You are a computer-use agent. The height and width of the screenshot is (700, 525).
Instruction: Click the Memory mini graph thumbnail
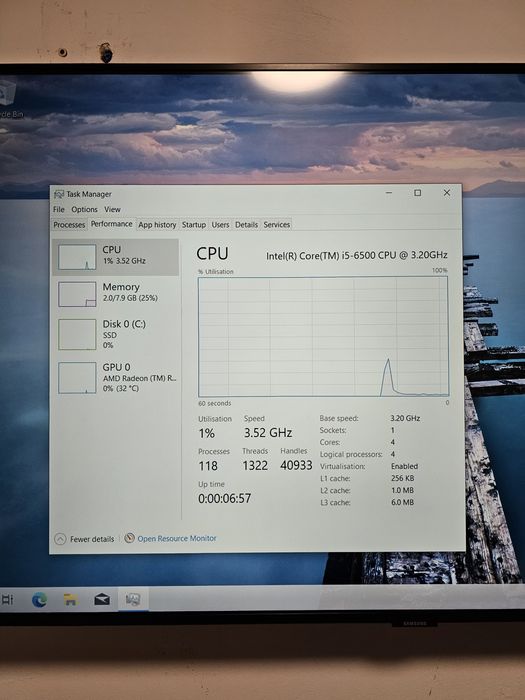(x=77, y=294)
